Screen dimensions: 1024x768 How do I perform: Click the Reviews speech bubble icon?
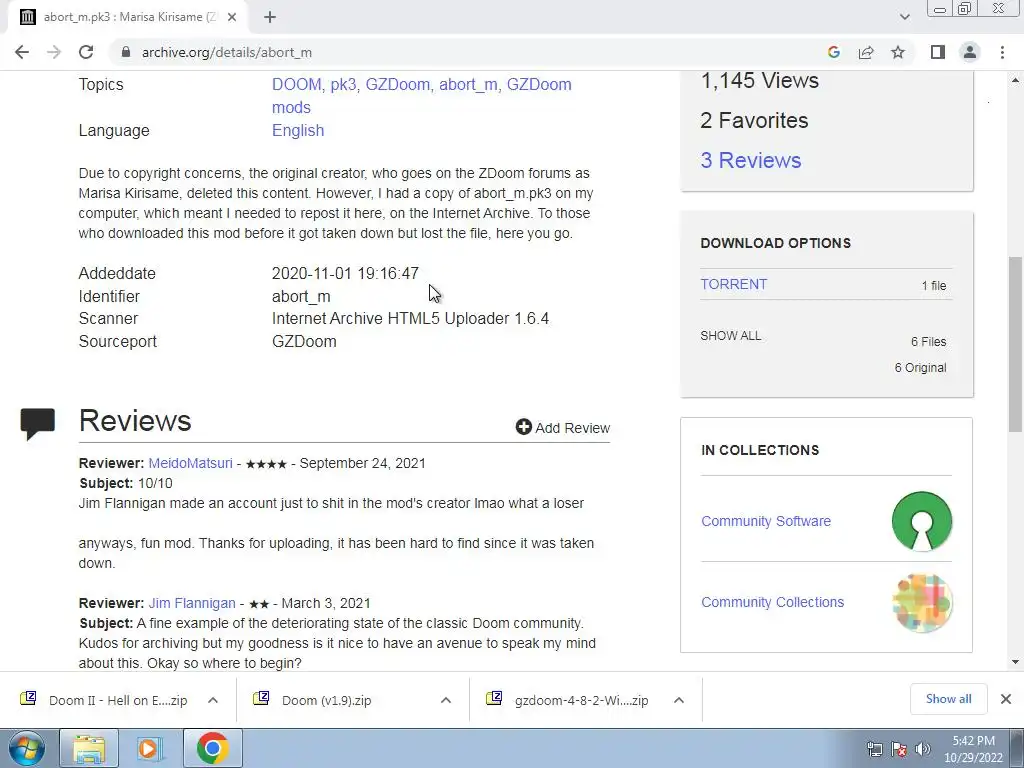37,424
